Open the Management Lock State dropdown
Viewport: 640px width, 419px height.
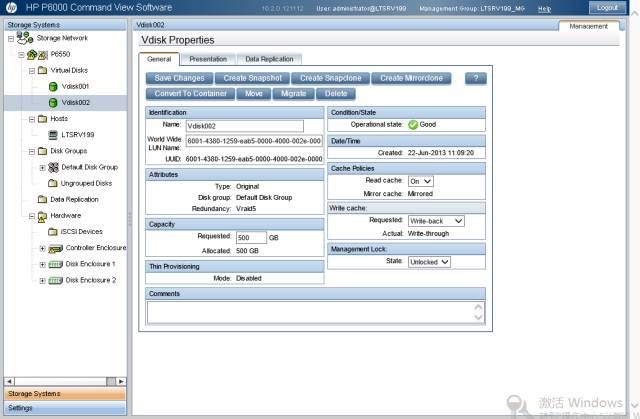point(429,262)
